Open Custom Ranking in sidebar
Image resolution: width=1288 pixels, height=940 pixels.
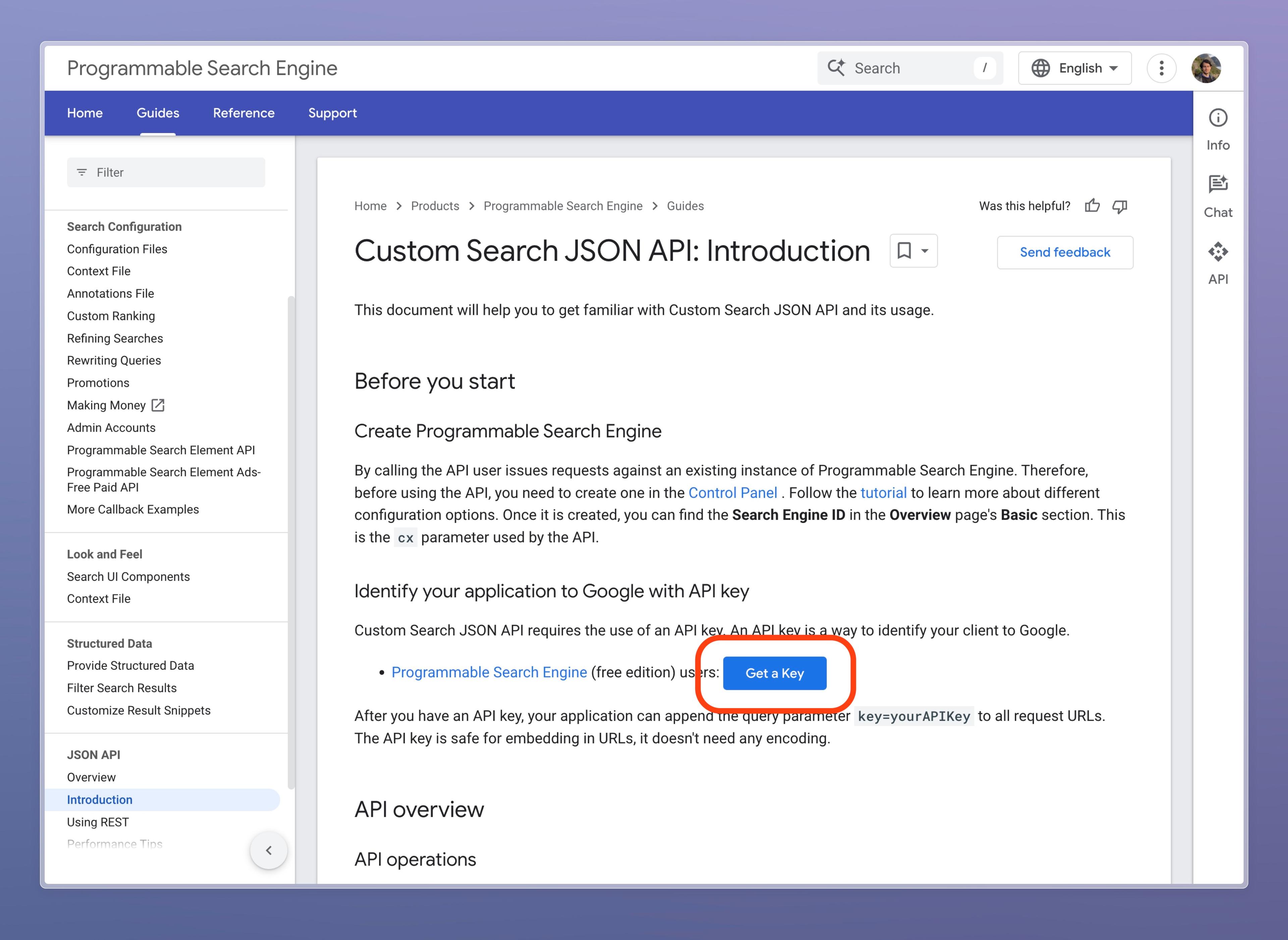point(111,316)
